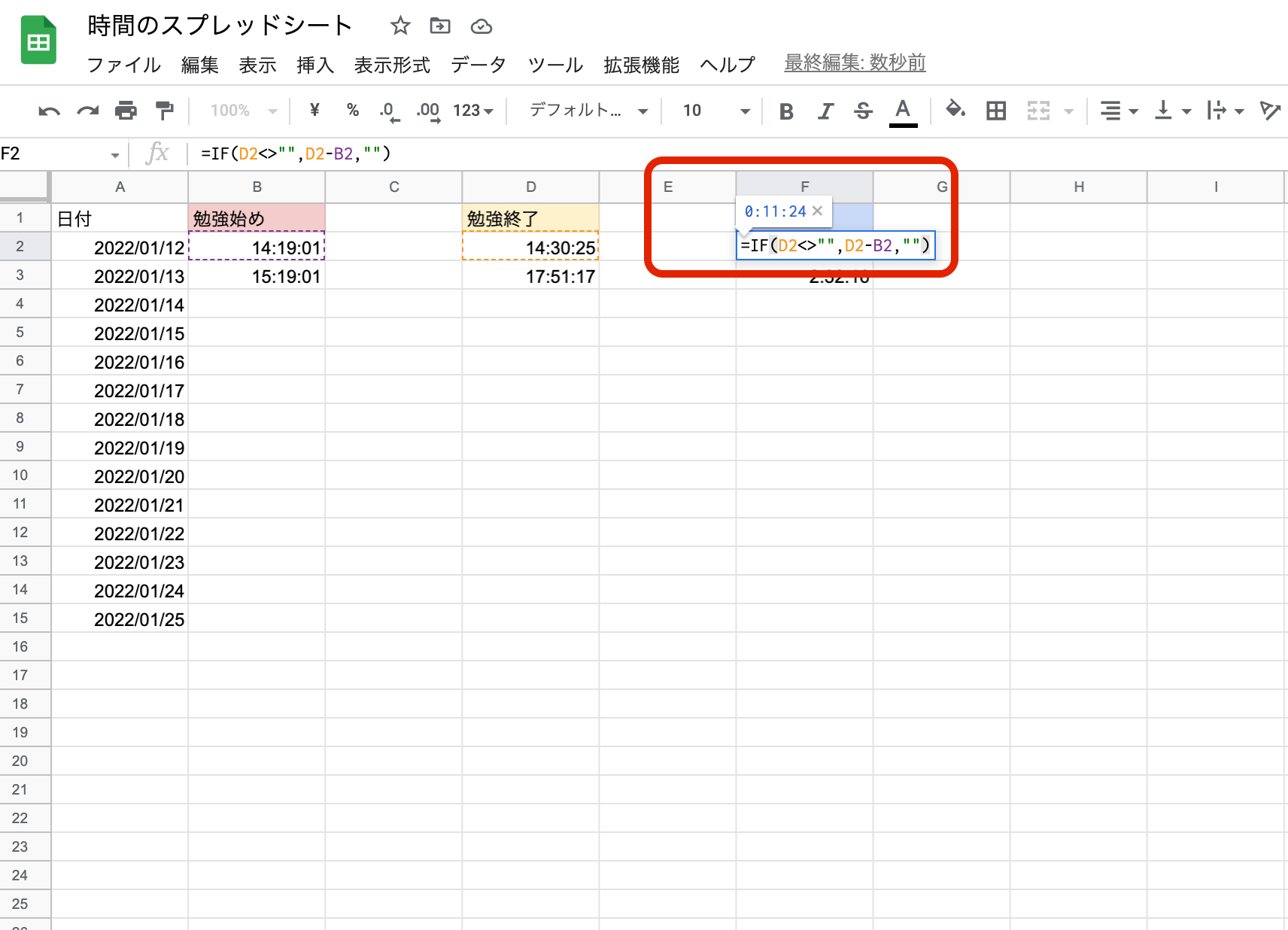Viewport: 1288px width, 930px height.
Task: Select cell with 14:30:25
Action: pyautogui.click(x=530, y=247)
